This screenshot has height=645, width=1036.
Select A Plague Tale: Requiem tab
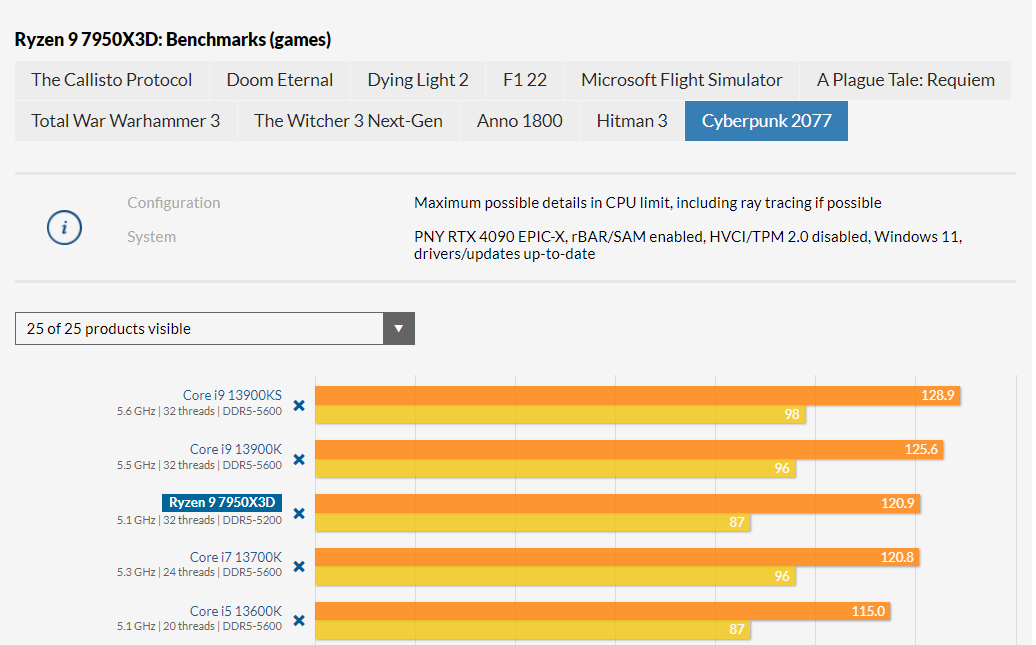pyautogui.click(x=905, y=80)
